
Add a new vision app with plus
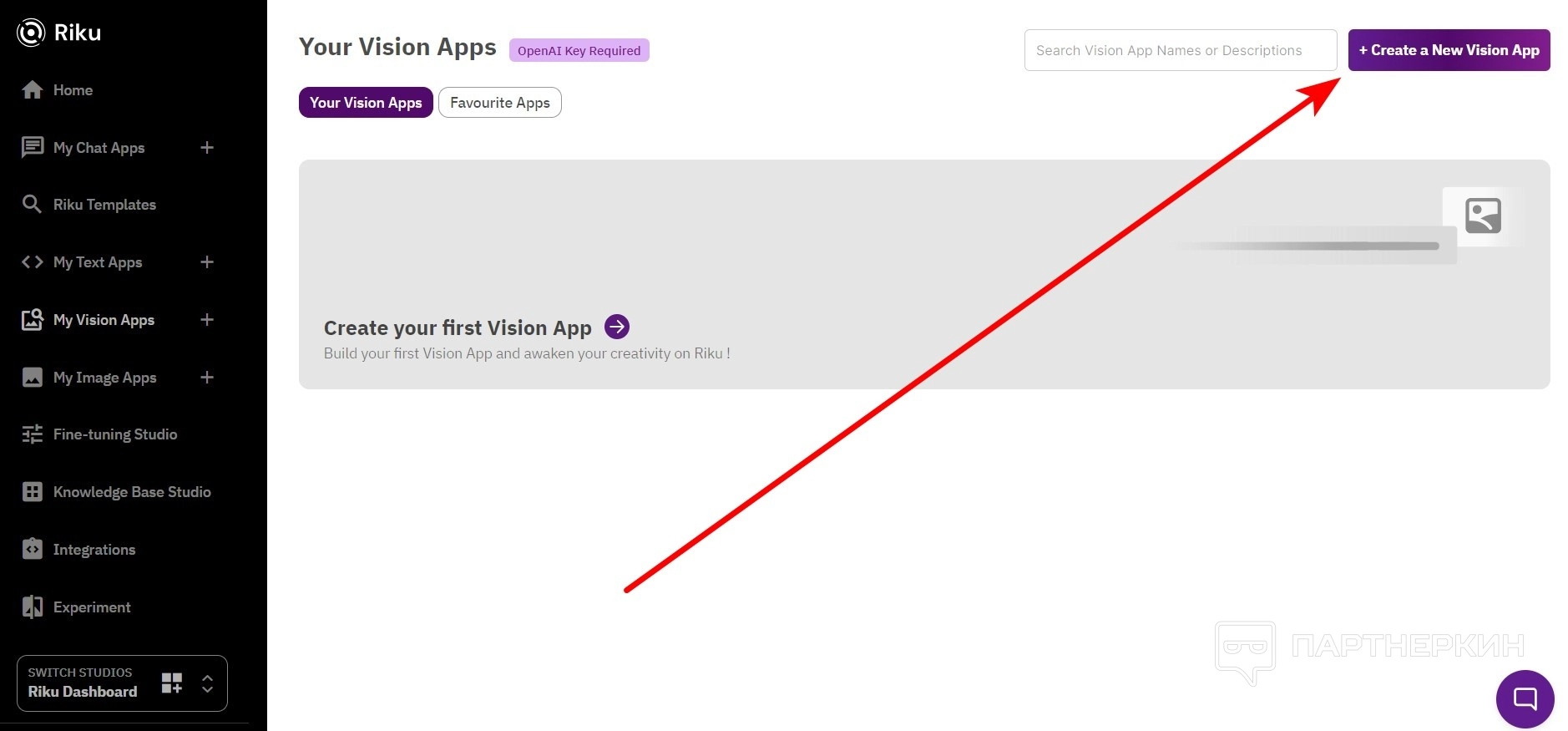point(207,320)
